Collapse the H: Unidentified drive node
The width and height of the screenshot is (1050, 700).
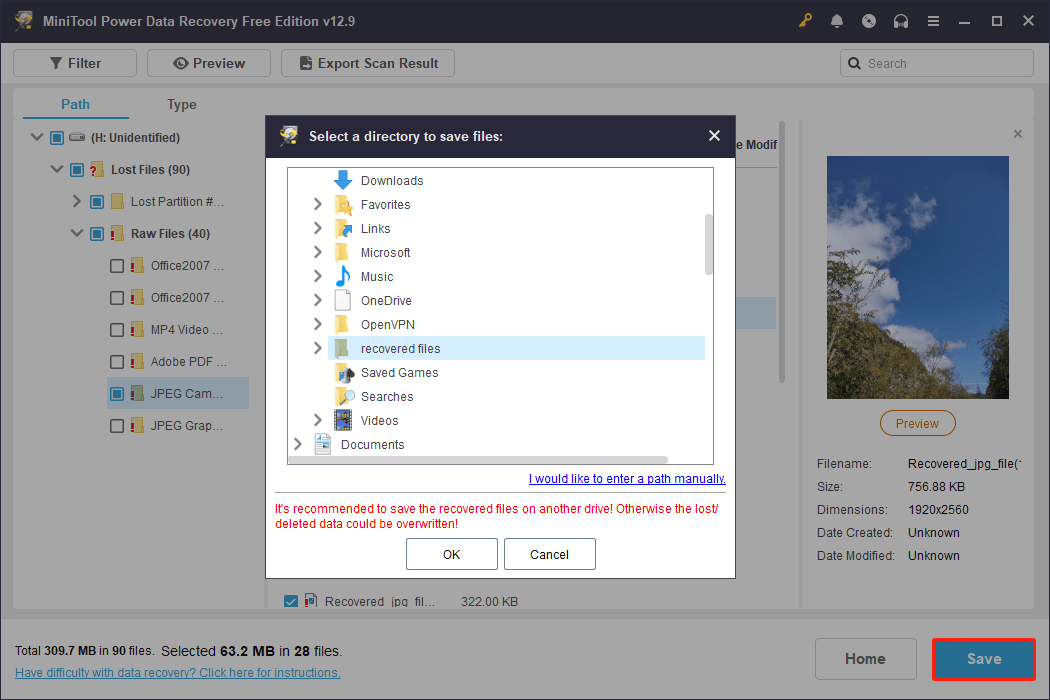coord(37,137)
